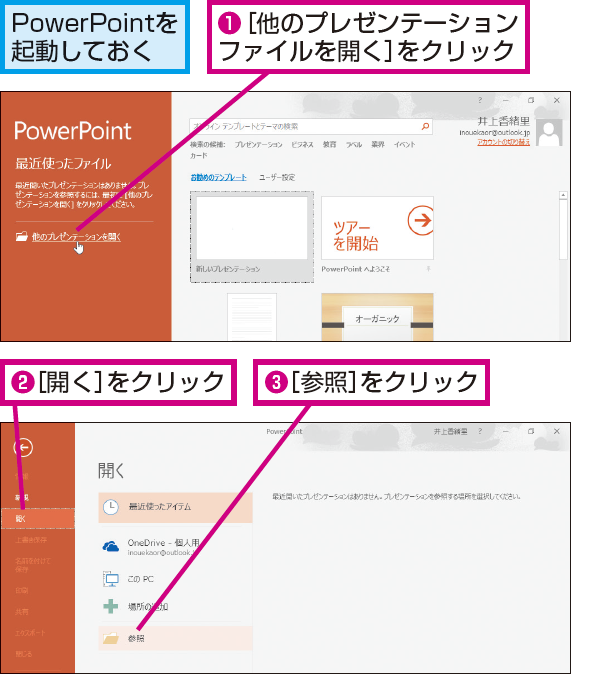Select 新規 in the Backstage sidebar
The height and width of the screenshot is (674, 600).
[x=22, y=497]
